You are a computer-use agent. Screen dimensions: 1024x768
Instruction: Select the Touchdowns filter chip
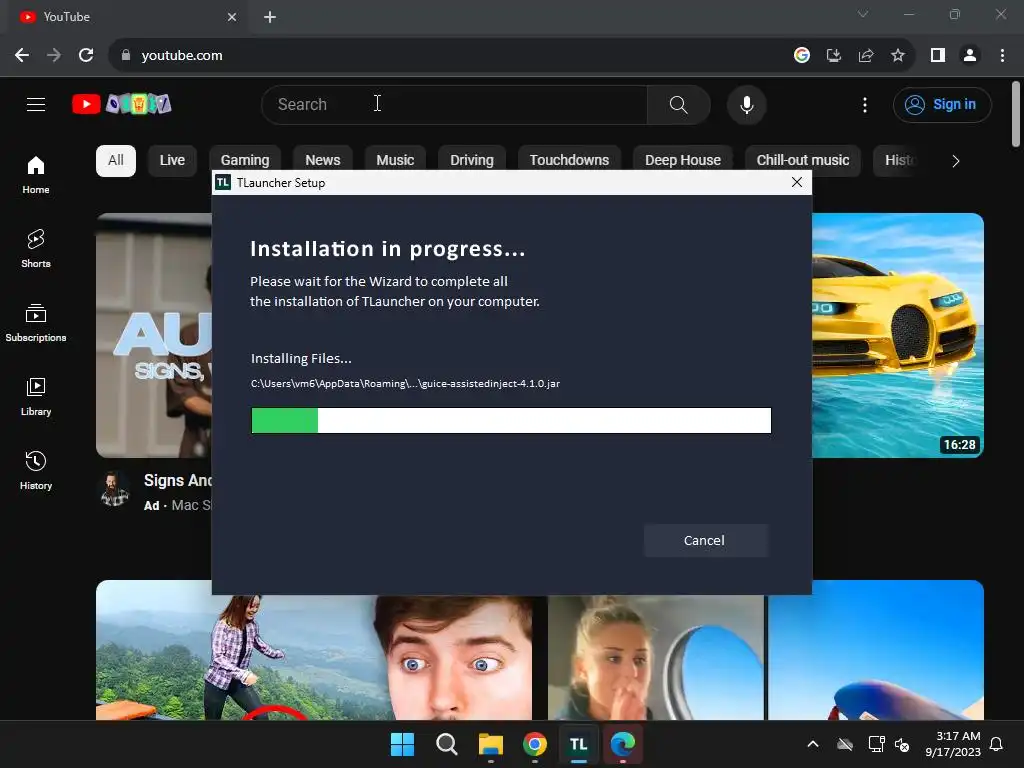[x=569, y=159]
